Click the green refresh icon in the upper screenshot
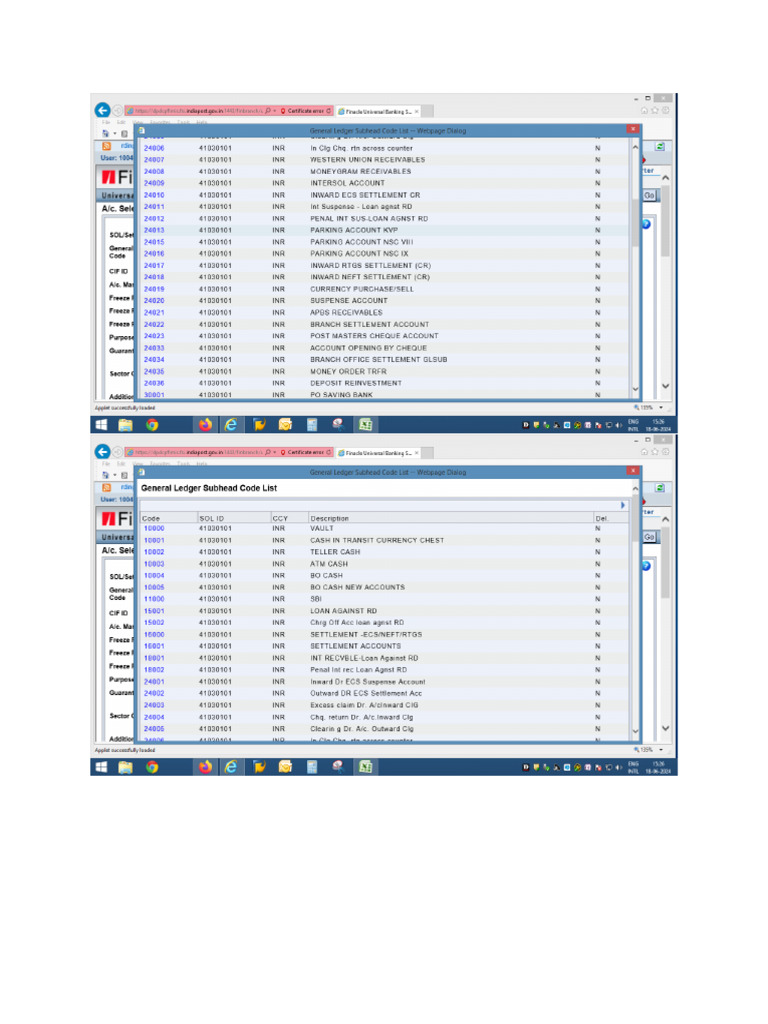This screenshot has height=1024, width=768. point(660,146)
